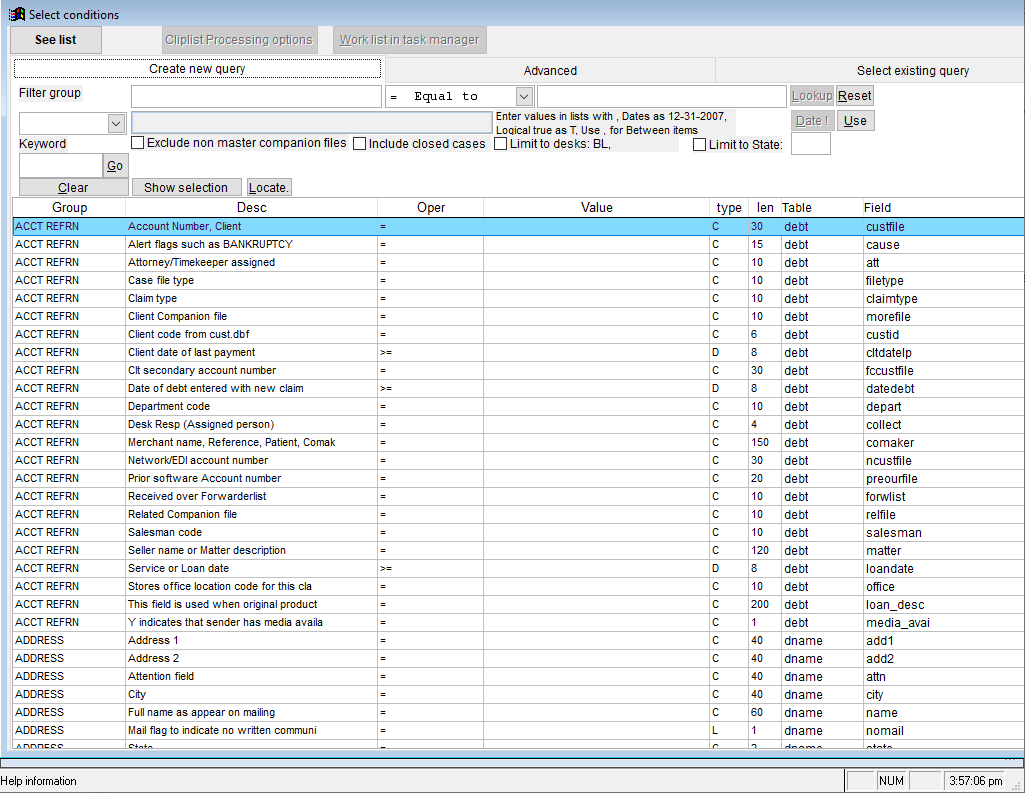Select Client date of last payment row
Screen dimensions: 1025x793
point(518,352)
